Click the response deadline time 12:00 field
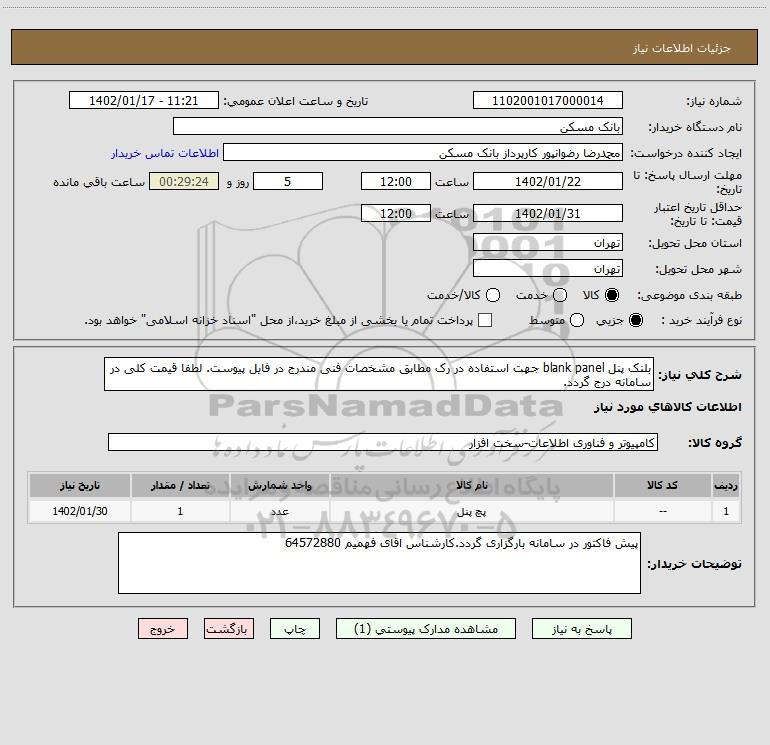770x745 pixels. tap(396, 181)
